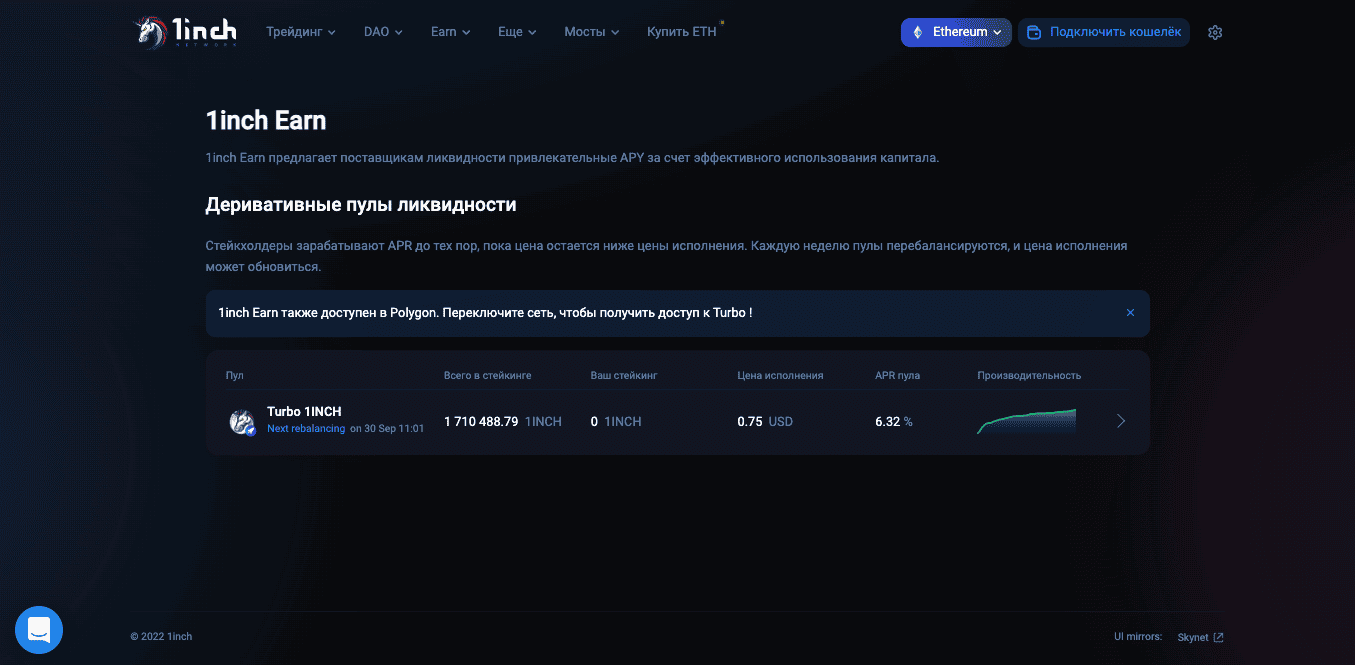Expand the Еще menu
This screenshot has height=665, width=1355.
pyautogui.click(x=517, y=32)
